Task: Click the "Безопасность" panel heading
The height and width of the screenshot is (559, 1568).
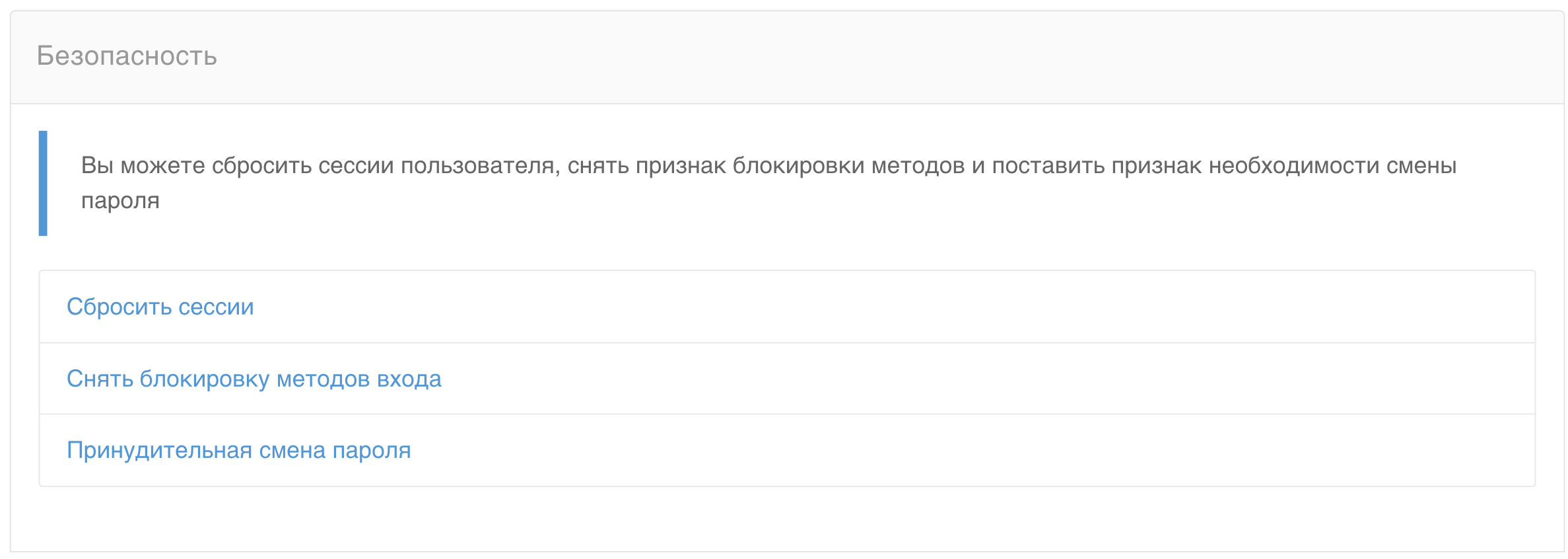Action: [x=127, y=56]
